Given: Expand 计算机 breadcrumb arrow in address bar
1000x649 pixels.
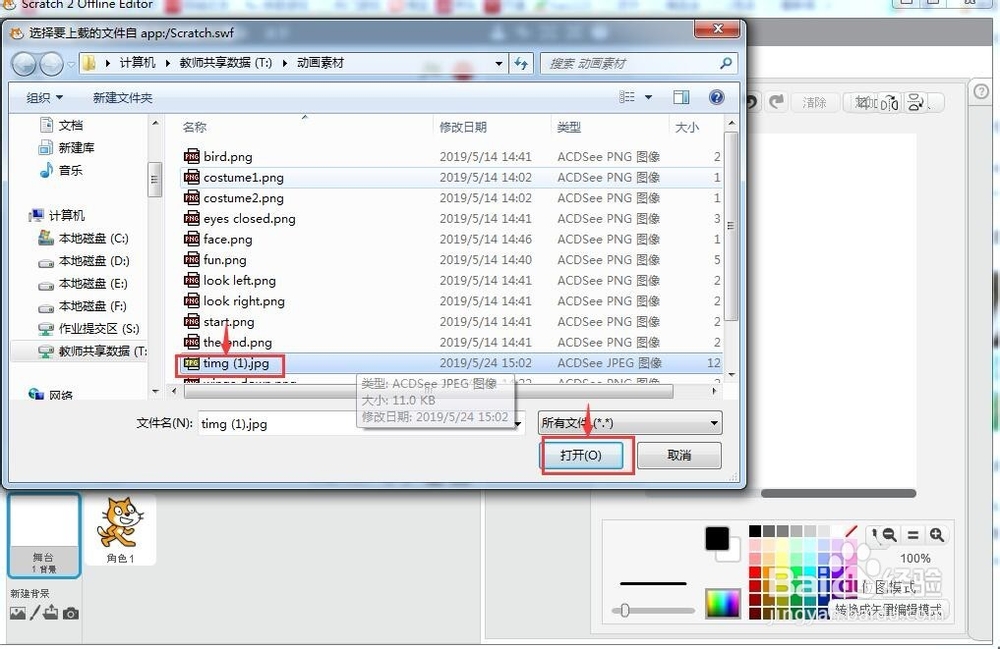Looking at the screenshot, I should [x=168, y=63].
